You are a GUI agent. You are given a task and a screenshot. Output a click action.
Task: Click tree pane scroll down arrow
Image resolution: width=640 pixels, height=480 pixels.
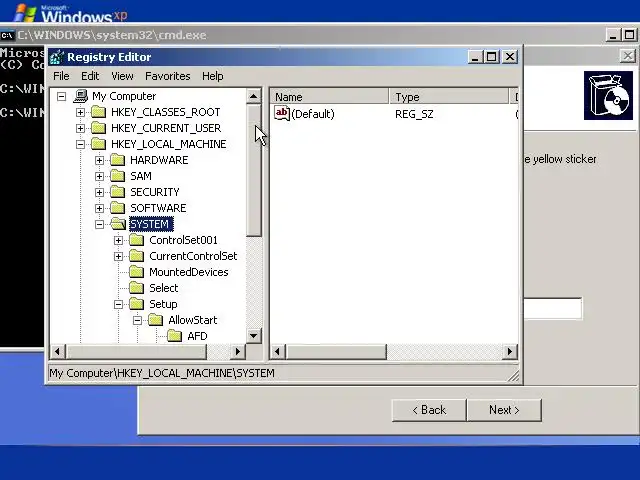coord(253,336)
